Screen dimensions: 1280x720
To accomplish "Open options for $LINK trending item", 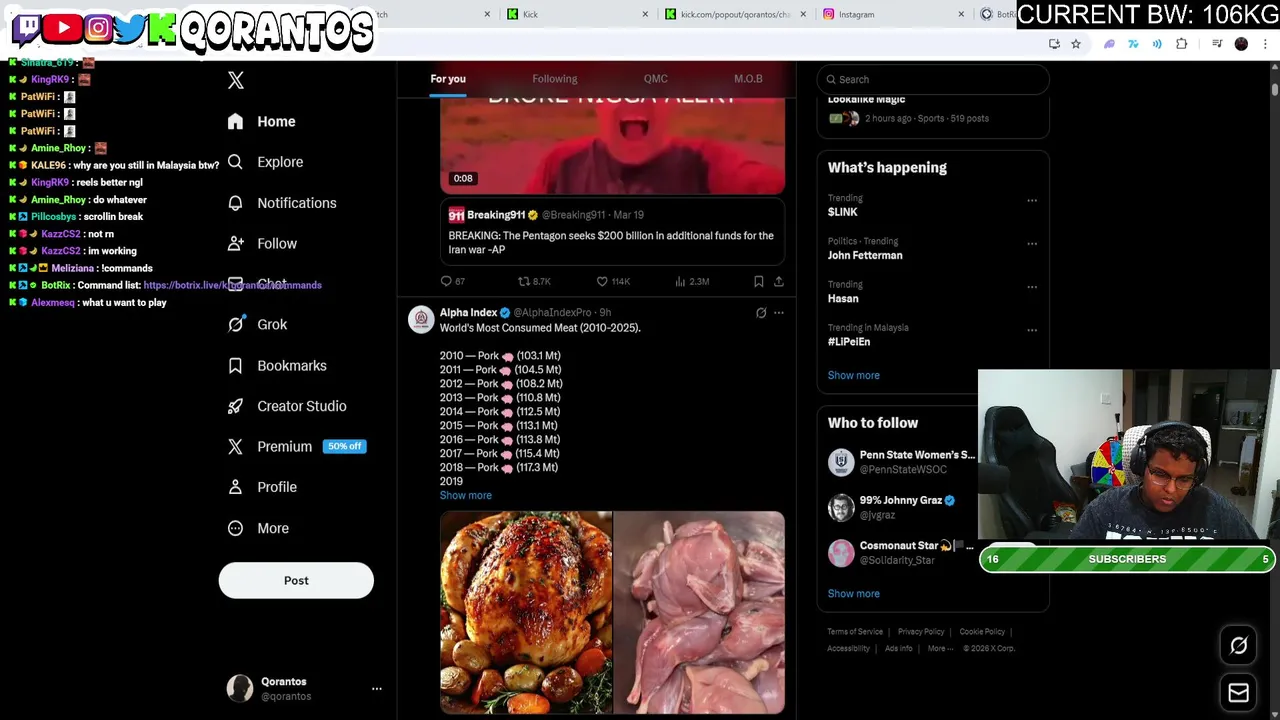I will coord(1032,200).
